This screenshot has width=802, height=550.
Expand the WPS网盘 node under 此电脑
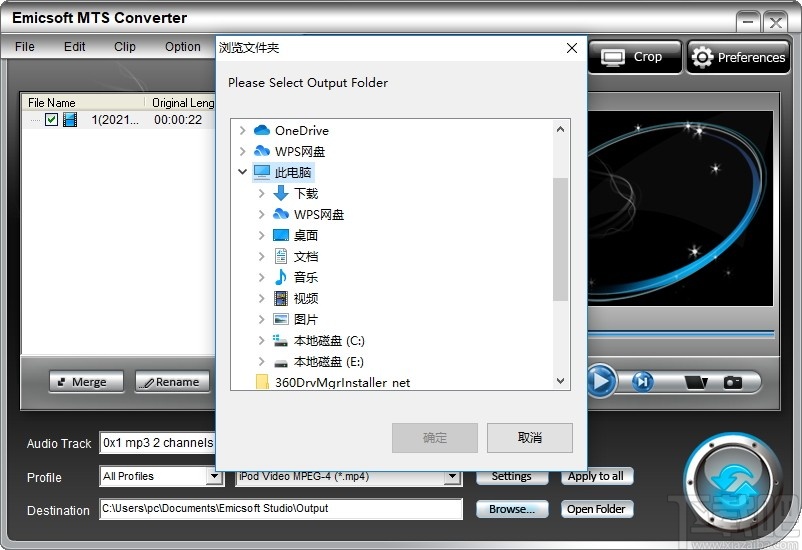click(261, 214)
